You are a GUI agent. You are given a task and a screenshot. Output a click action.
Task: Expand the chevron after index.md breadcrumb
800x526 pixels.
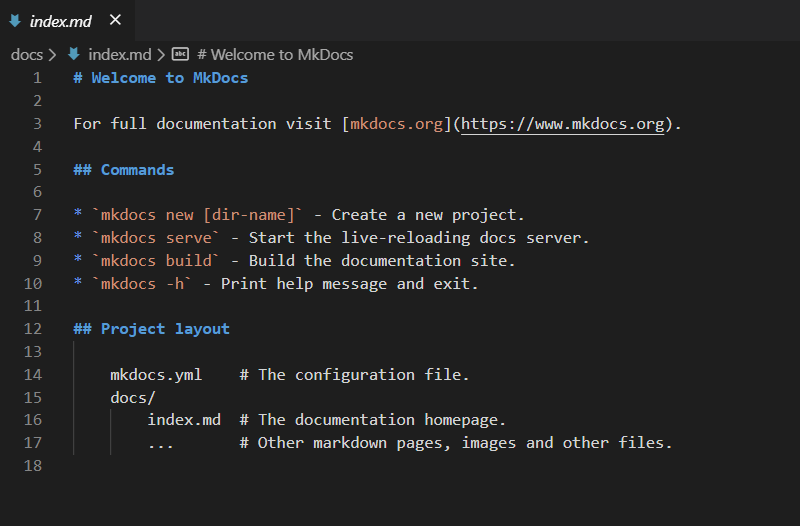(x=161, y=55)
